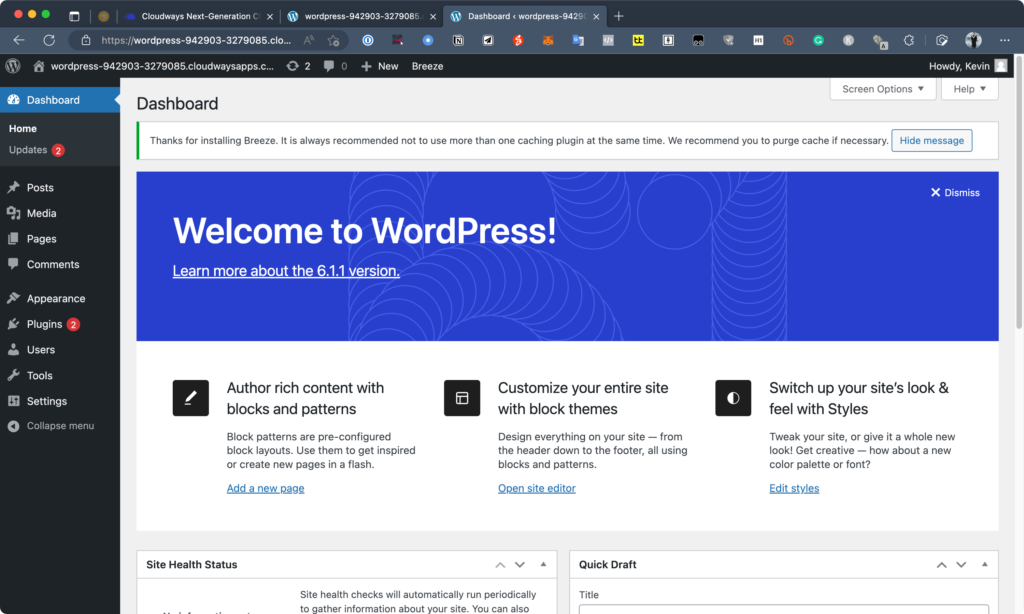The width and height of the screenshot is (1024, 614).
Task: Toggle Quick Draft panel collapse arrow
Action: click(x=985, y=564)
